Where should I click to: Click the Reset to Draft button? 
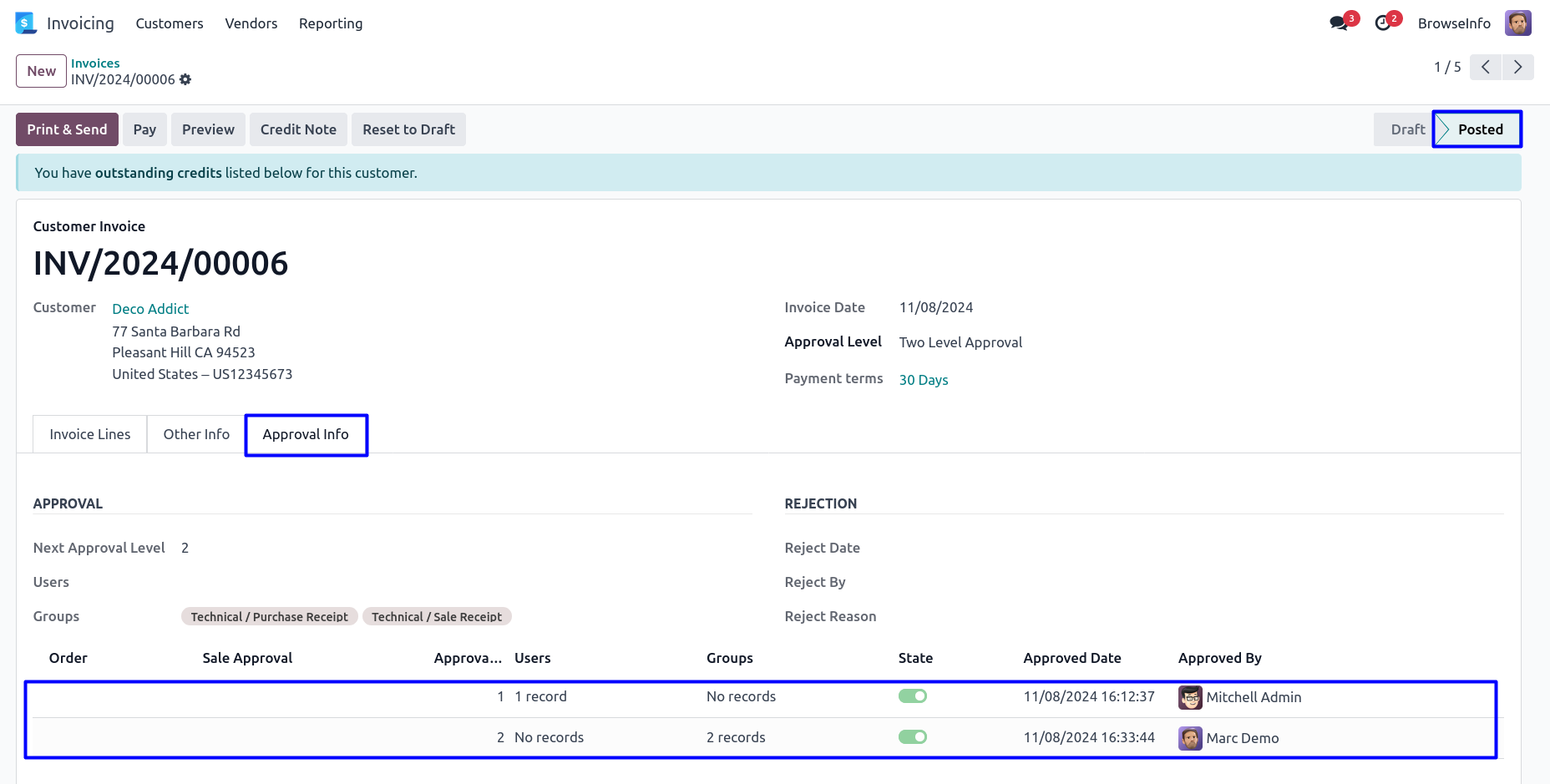(408, 129)
